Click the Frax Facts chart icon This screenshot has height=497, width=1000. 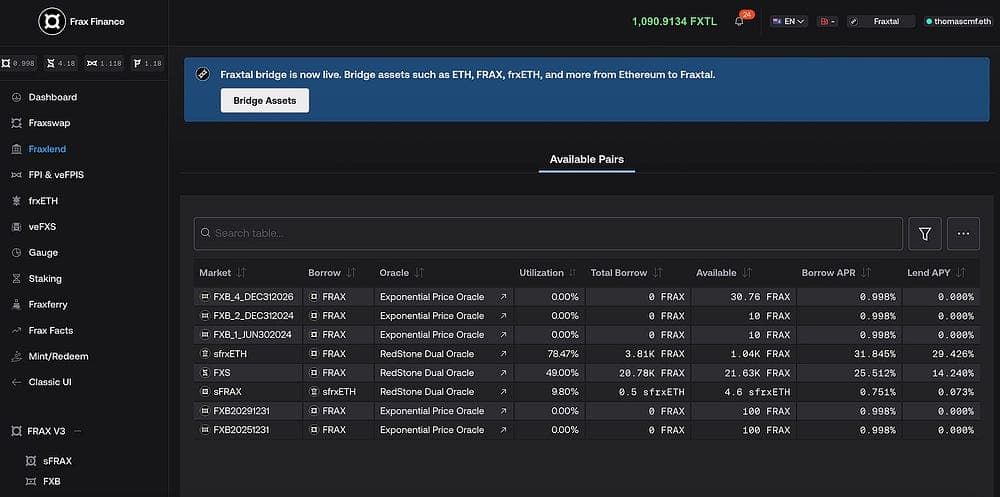tap(17, 330)
